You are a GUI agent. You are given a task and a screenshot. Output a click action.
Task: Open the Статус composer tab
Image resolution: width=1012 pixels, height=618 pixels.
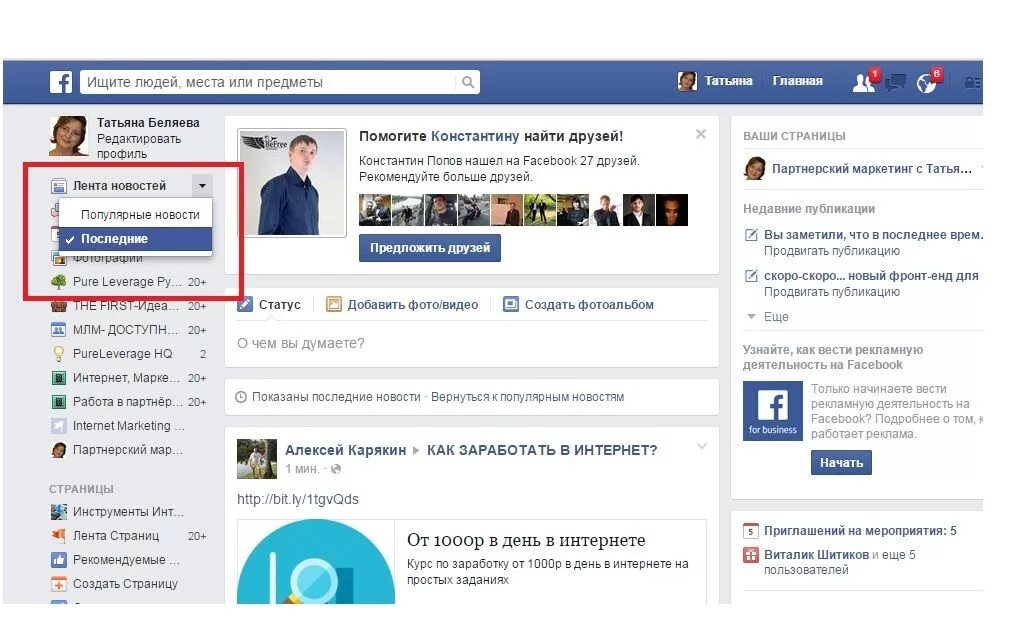(269, 304)
